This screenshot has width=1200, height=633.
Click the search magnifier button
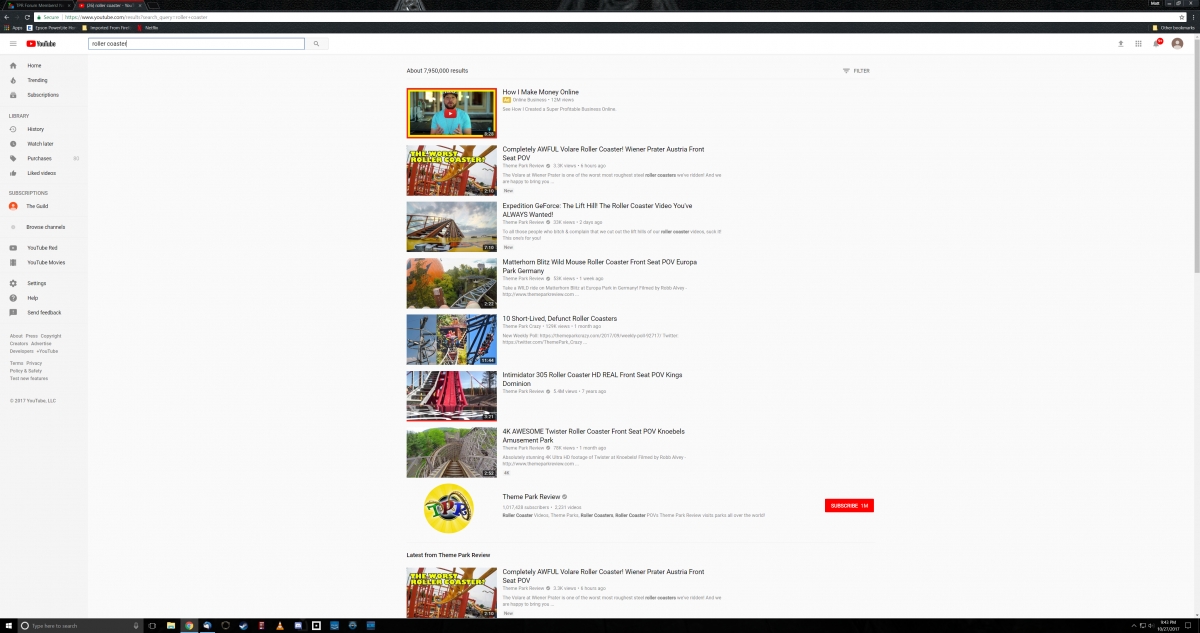pos(316,44)
